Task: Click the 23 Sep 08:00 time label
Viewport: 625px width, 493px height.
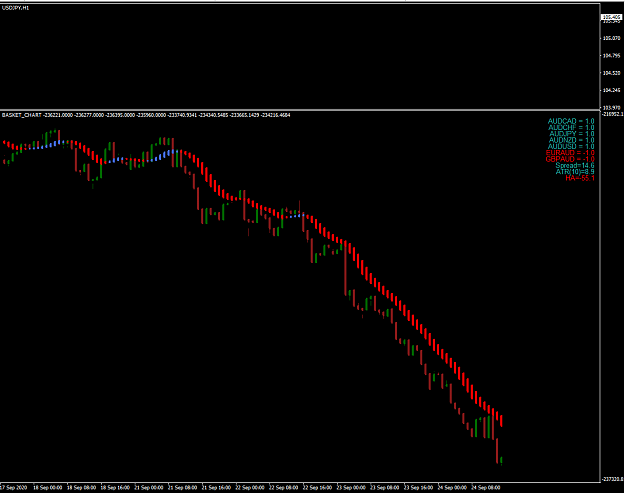Action: pos(385,487)
